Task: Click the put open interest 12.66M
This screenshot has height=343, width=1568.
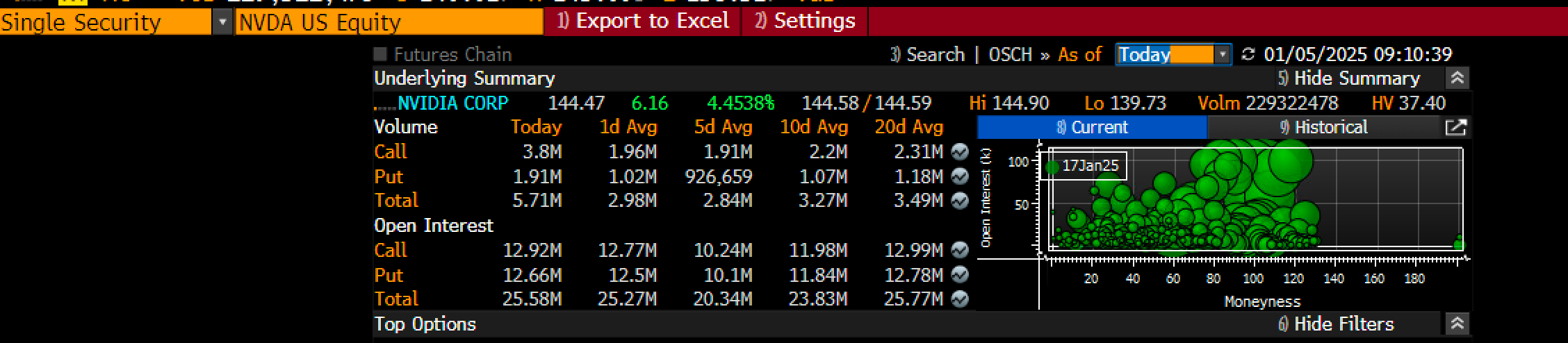Action: 532,275
